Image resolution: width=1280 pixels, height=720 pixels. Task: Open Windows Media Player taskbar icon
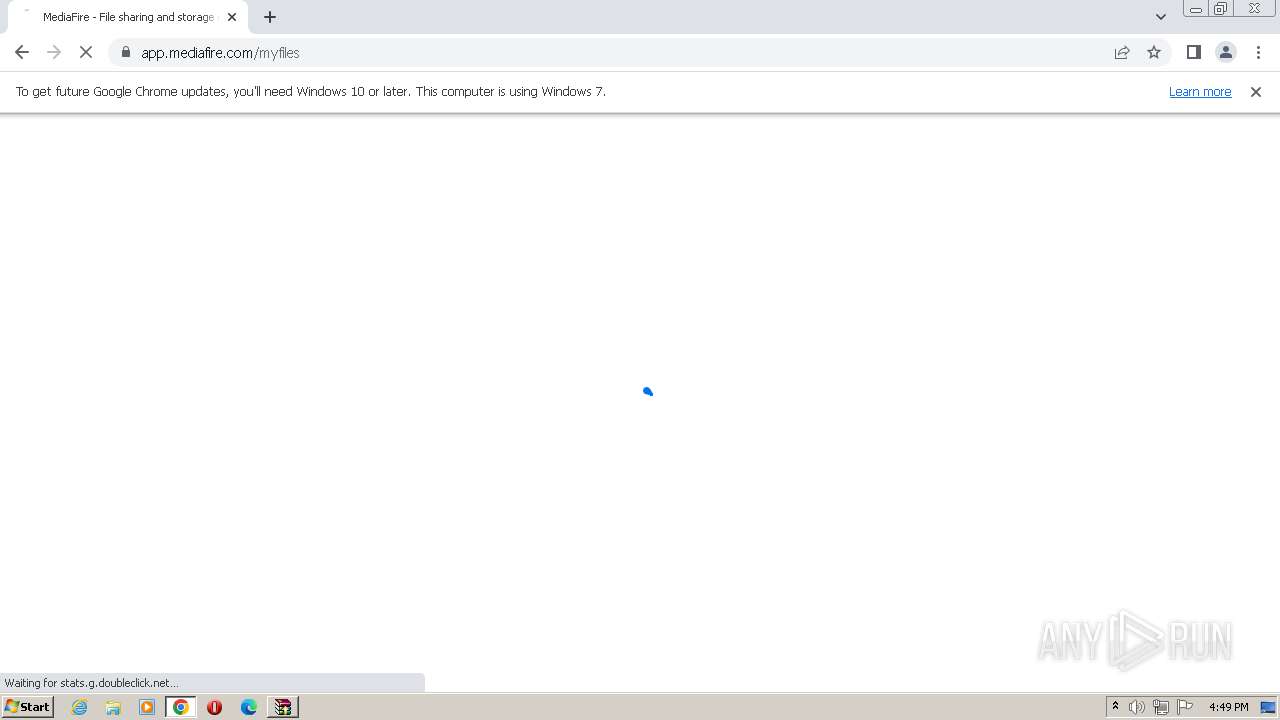pos(147,707)
